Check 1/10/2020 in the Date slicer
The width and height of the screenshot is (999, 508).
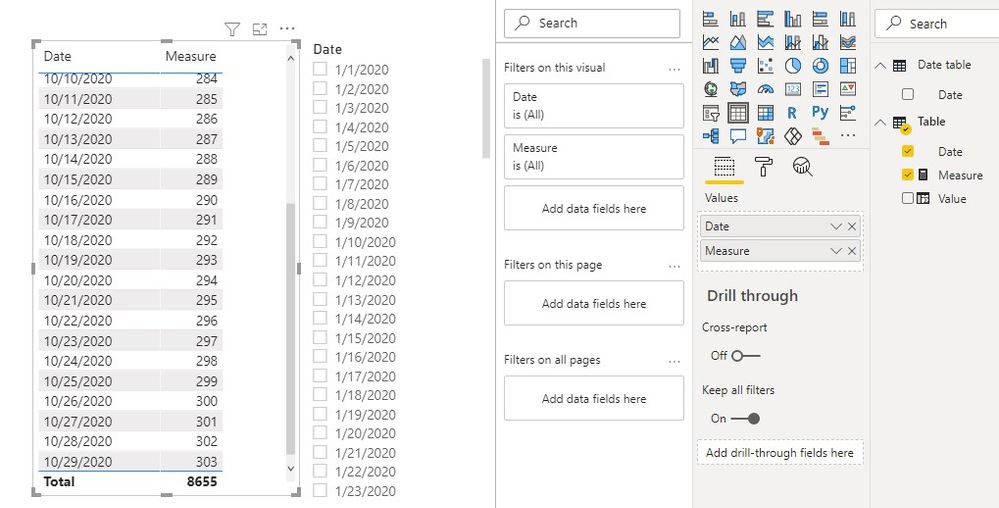(320, 242)
